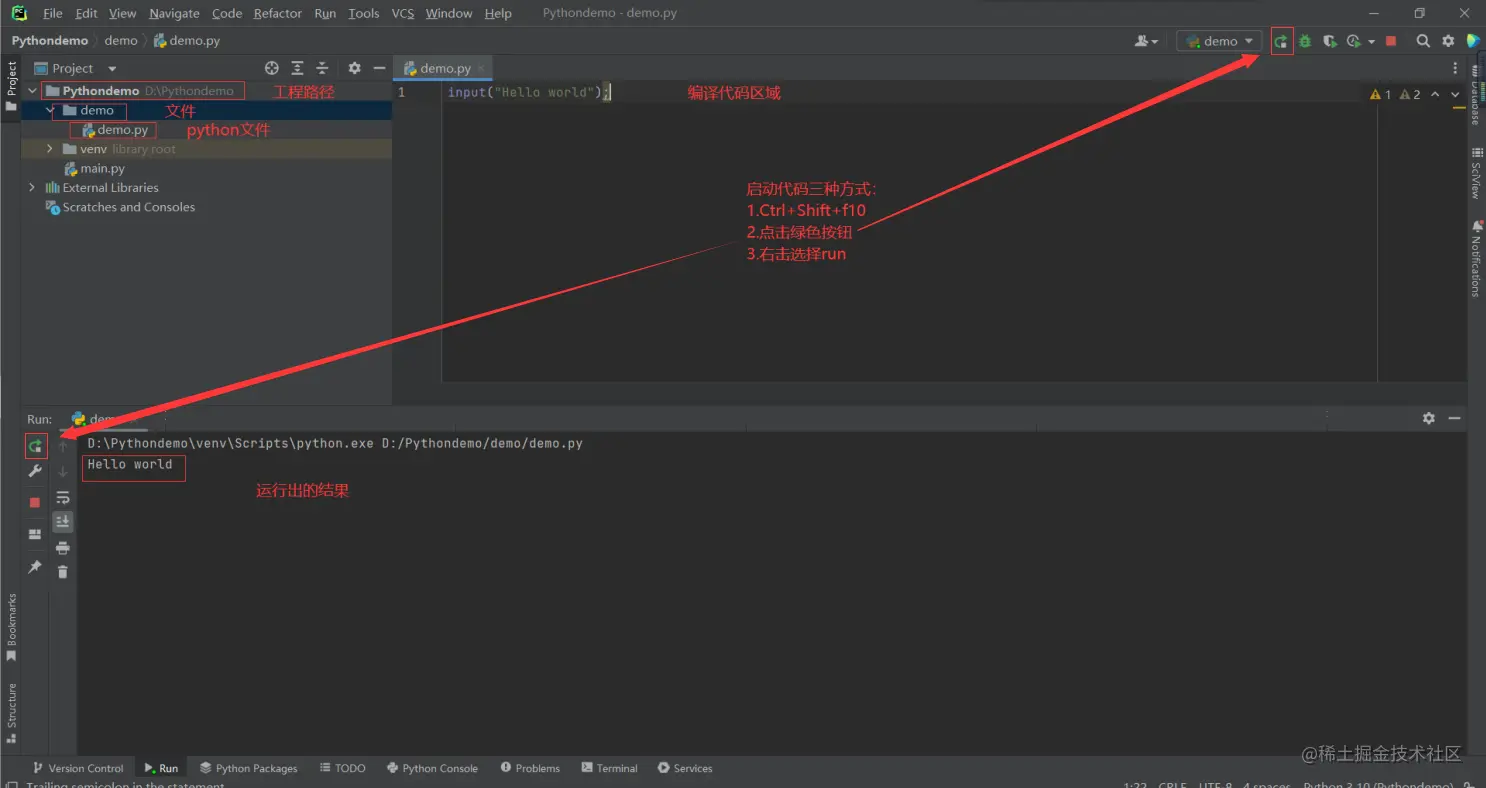Expand External Libraries node
Image resolution: width=1486 pixels, height=788 pixels.
point(32,187)
